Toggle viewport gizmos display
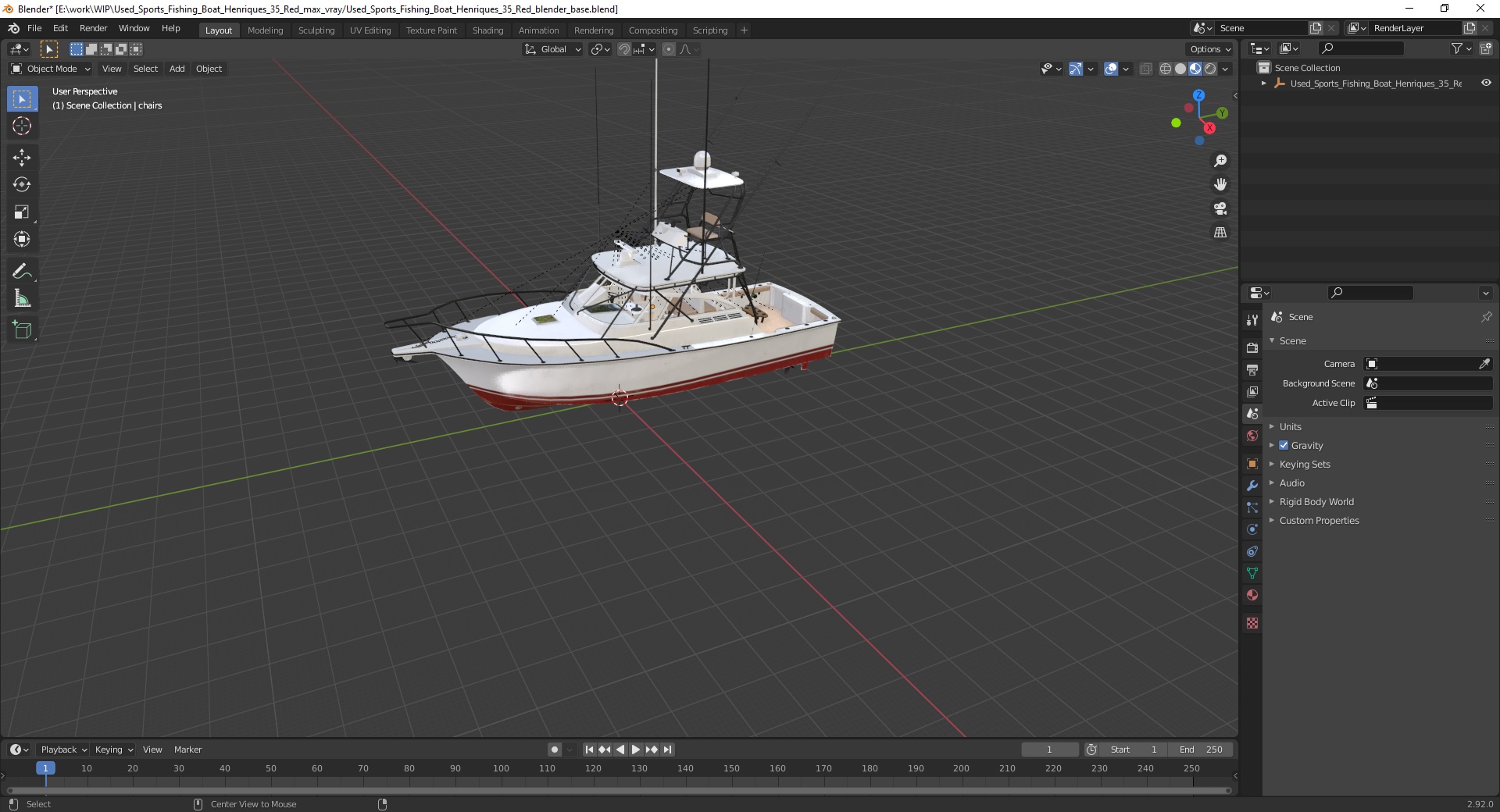 (1076, 69)
